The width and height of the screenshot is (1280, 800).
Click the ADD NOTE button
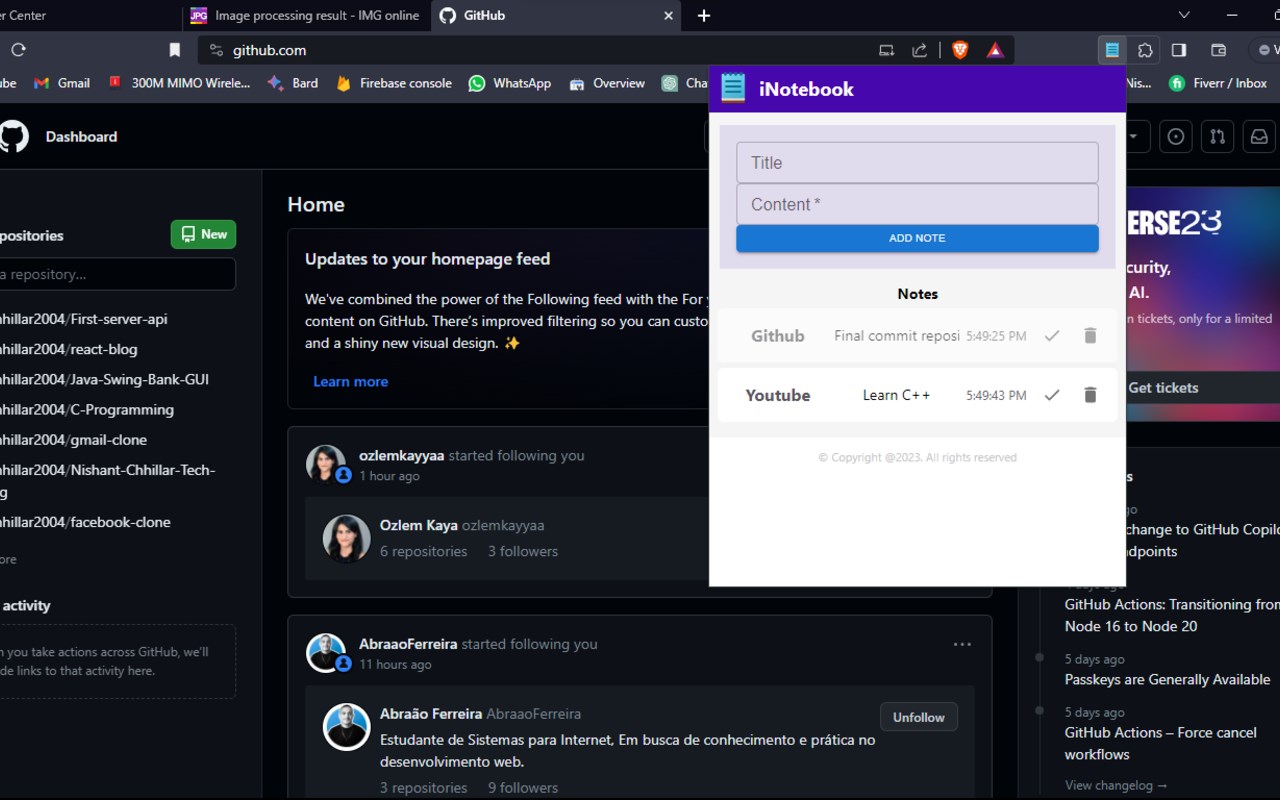(x=917, y=238)
